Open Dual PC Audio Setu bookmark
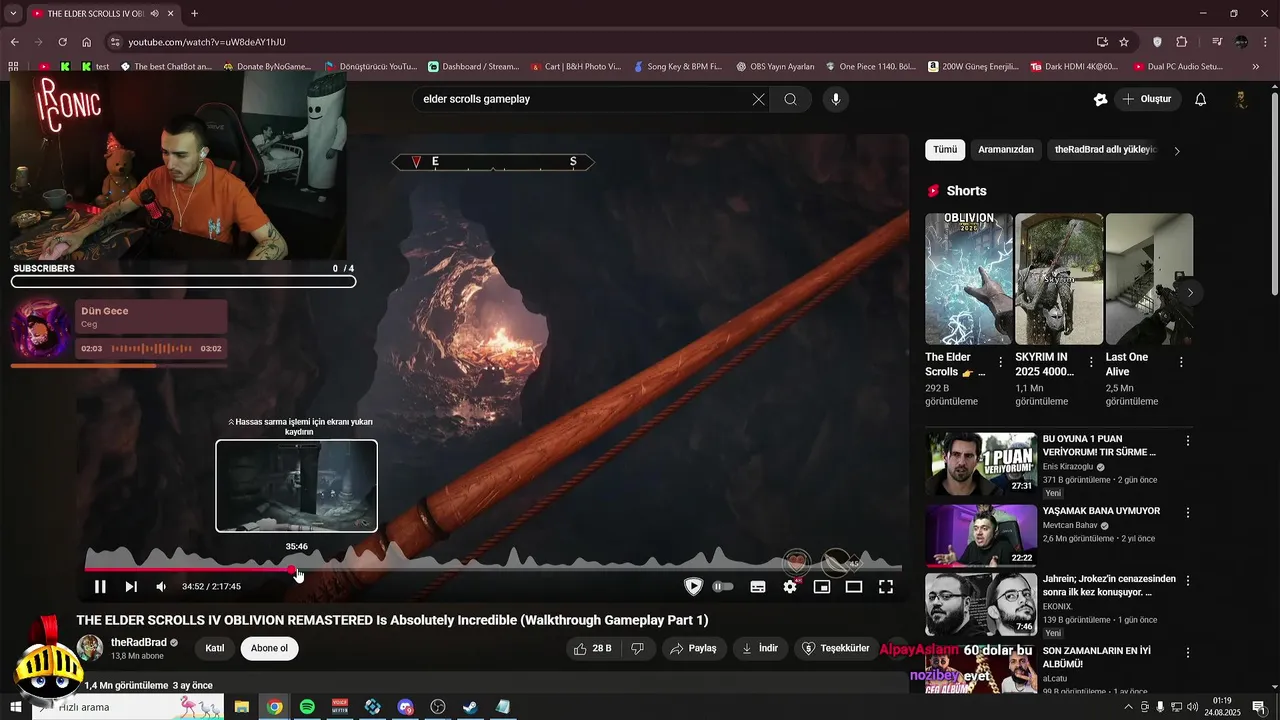This screenshot has height=720, width=1280. [x=1178, y=67]
